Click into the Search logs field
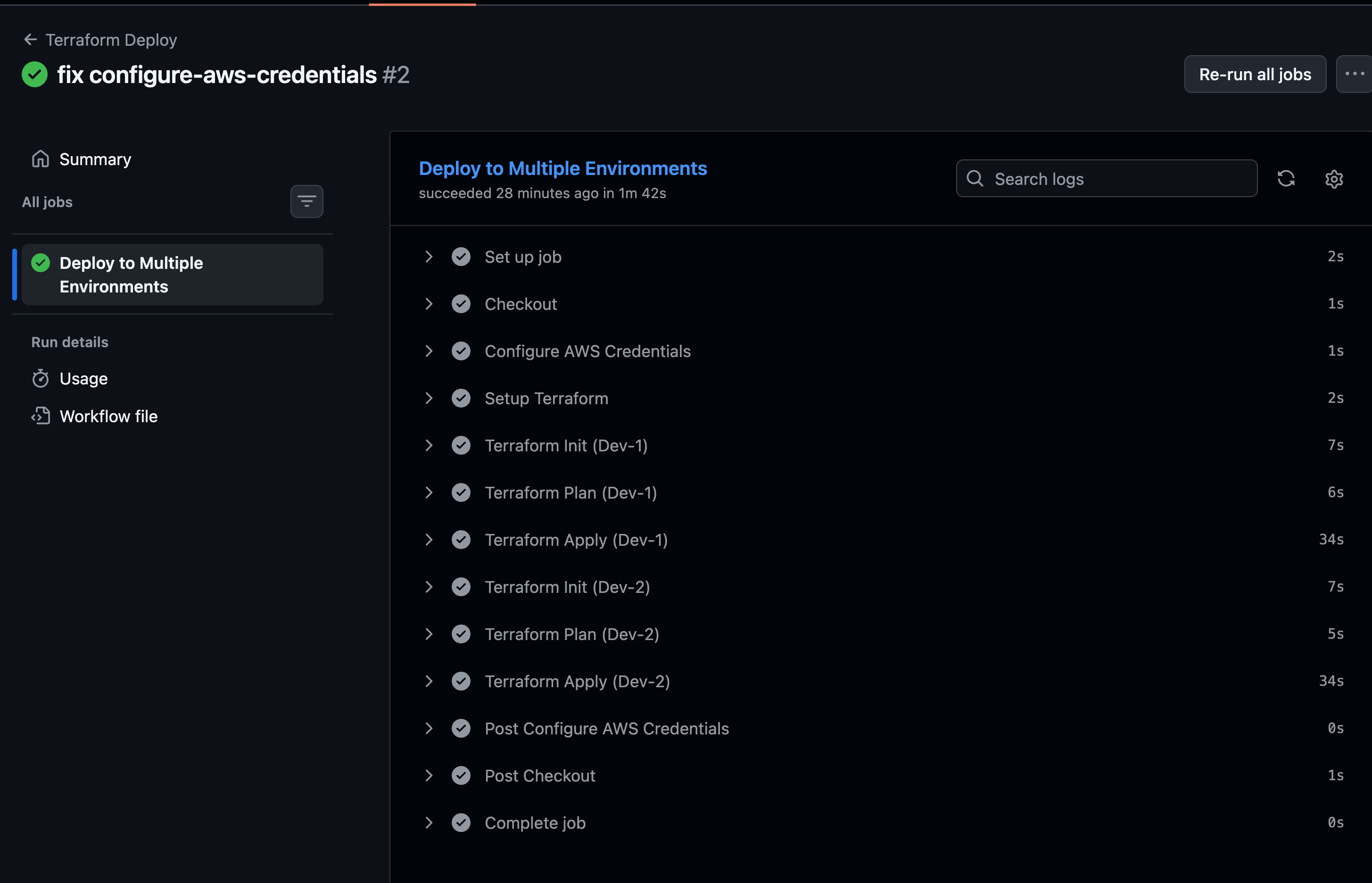Viewport: 1372px width, 883px height. (1106, 178)
